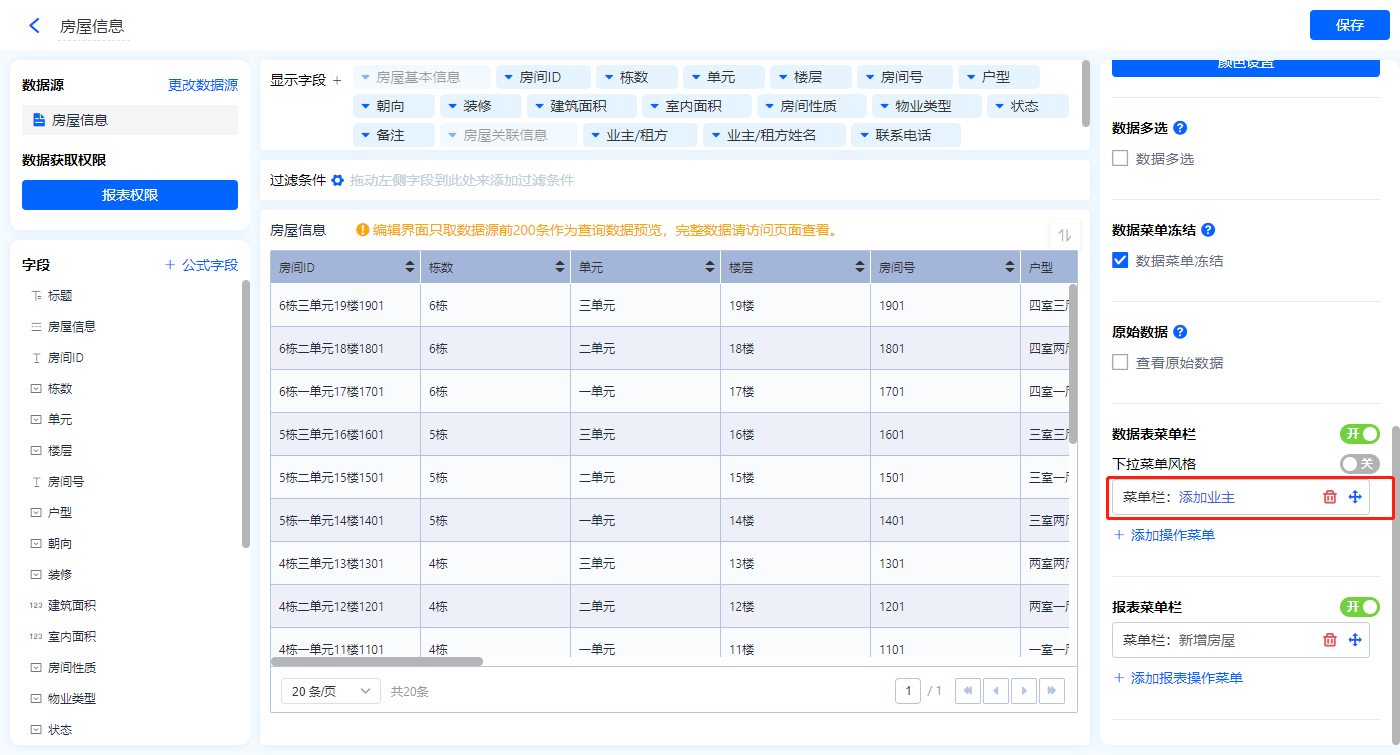Enable the 数据多选 checkbox
This screenshot has height=755, width=1400.
click(1120, 158)
